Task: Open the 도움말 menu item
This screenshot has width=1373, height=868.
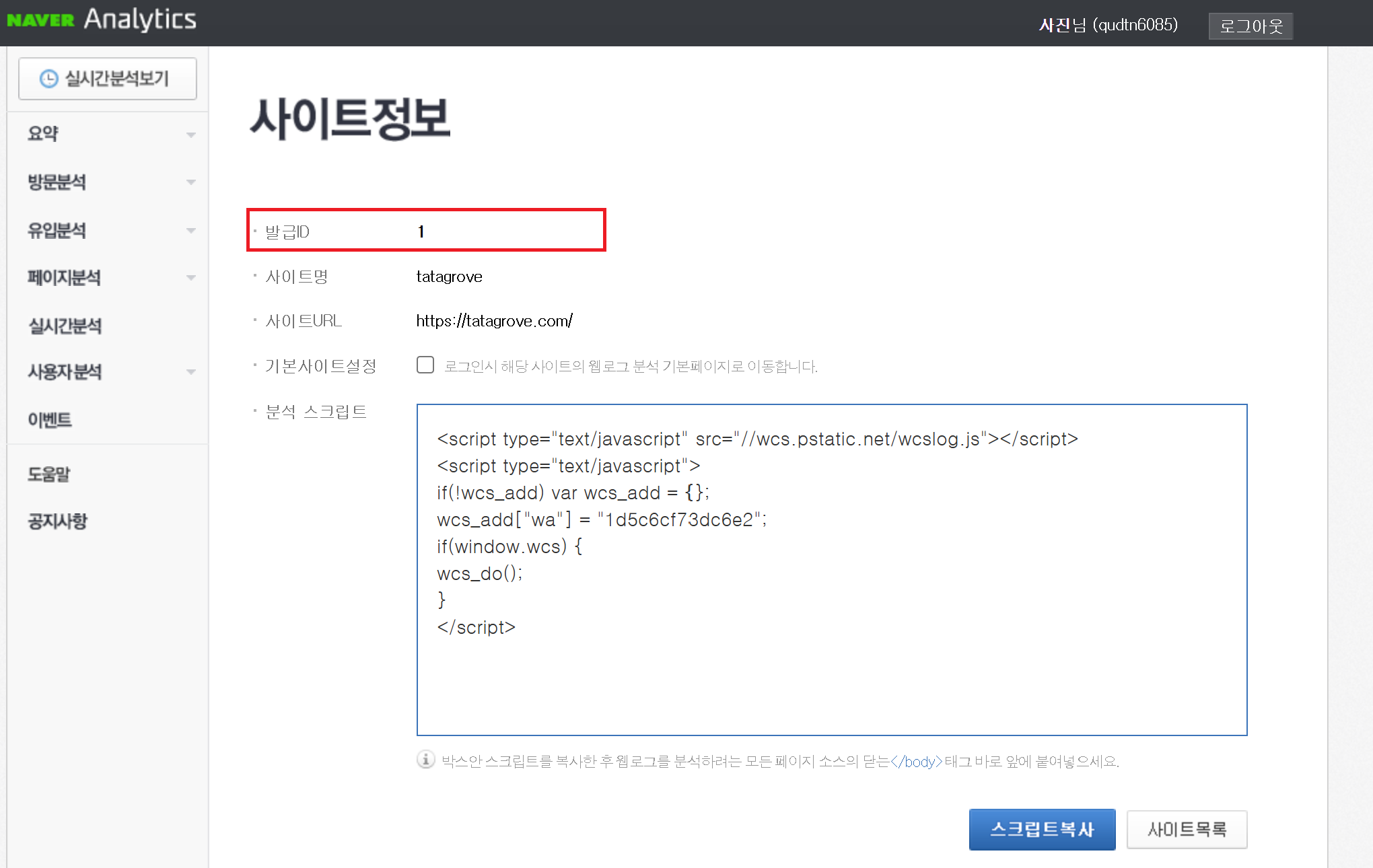Action: 49,474
